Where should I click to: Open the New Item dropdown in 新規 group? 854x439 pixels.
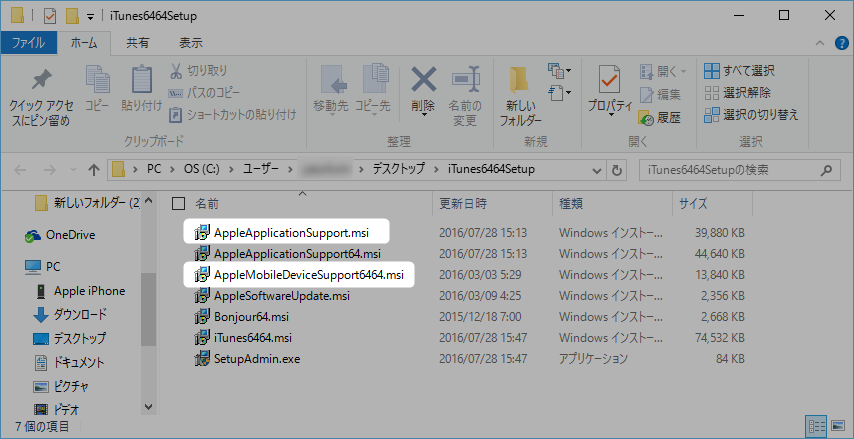pos(560,70)
